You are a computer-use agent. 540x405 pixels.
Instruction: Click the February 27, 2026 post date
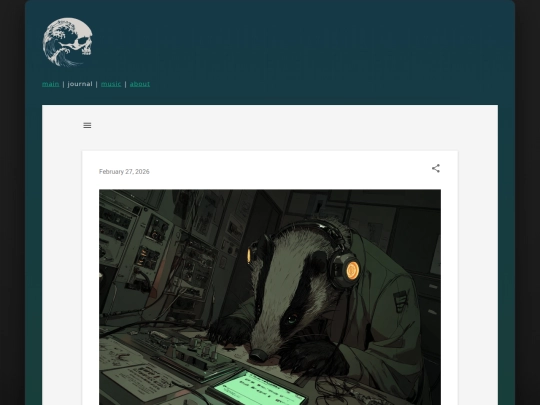pyautogui.click(x=124, y=172)
